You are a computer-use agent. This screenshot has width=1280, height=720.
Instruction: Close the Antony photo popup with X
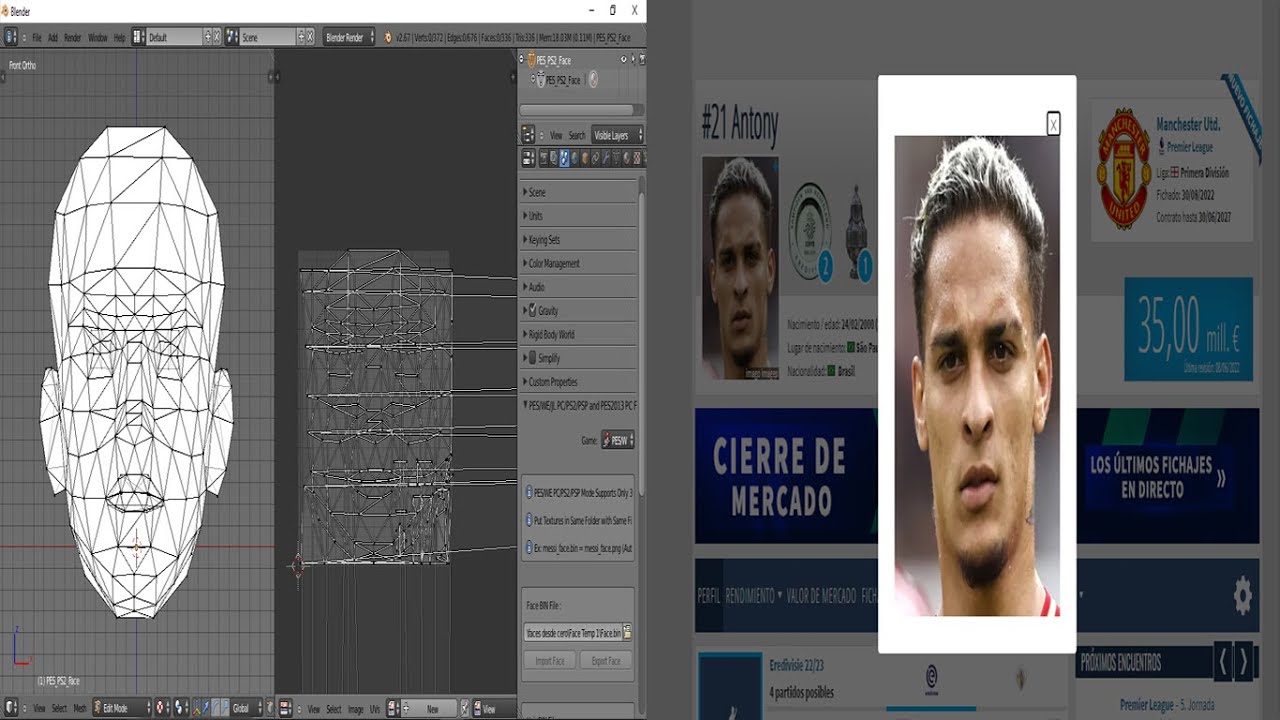coord(1053,123)
